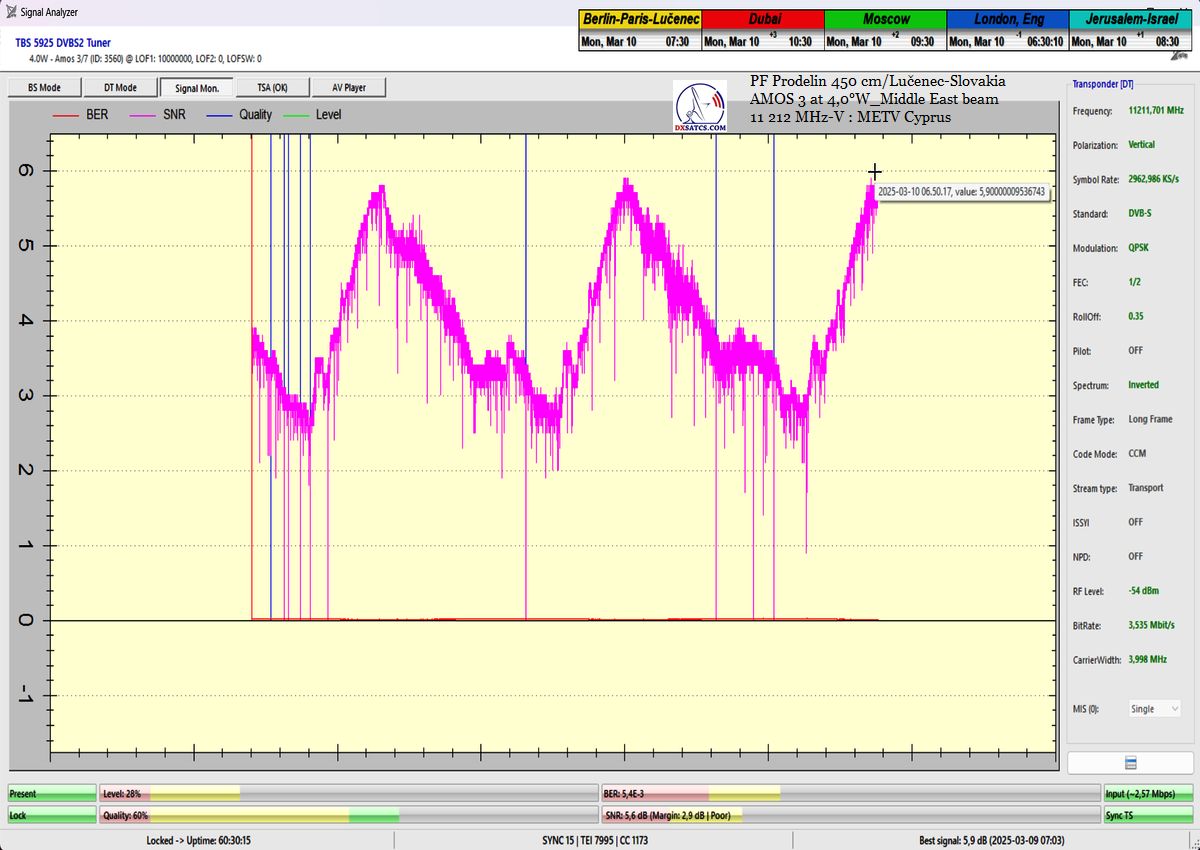Toggle the green Lock indicator
1200x850 pixels.
click(x=52, y=816)
